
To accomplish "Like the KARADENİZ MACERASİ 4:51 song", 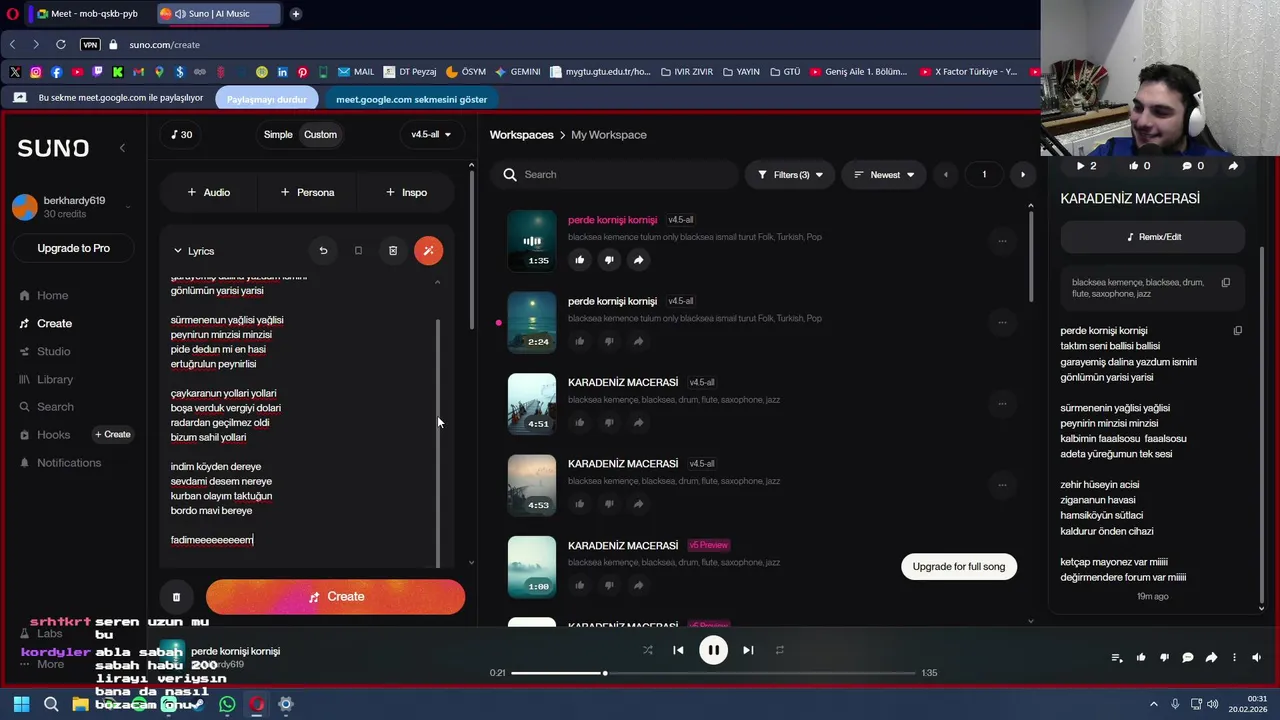I will 579,423.
